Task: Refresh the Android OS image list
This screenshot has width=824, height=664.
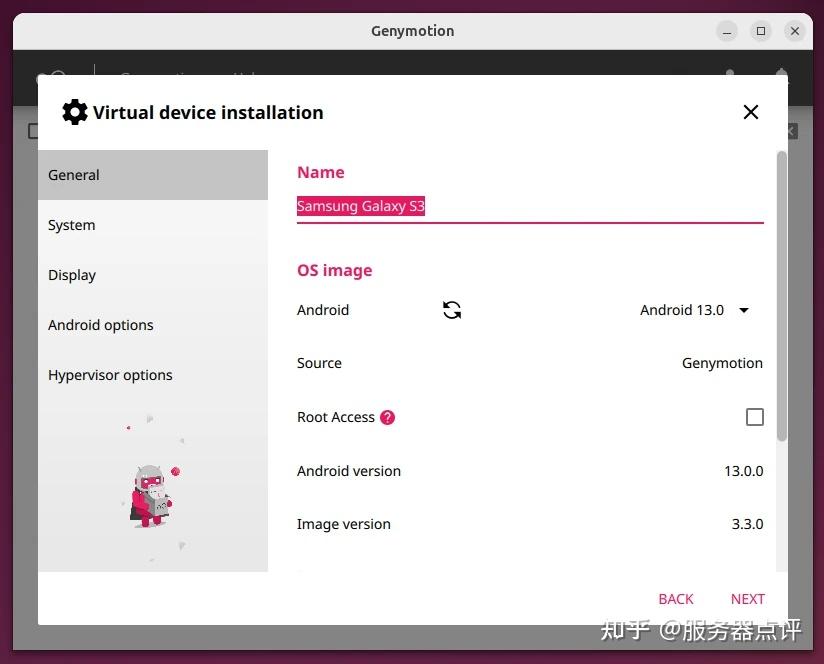Action: [x=451, y=310]
